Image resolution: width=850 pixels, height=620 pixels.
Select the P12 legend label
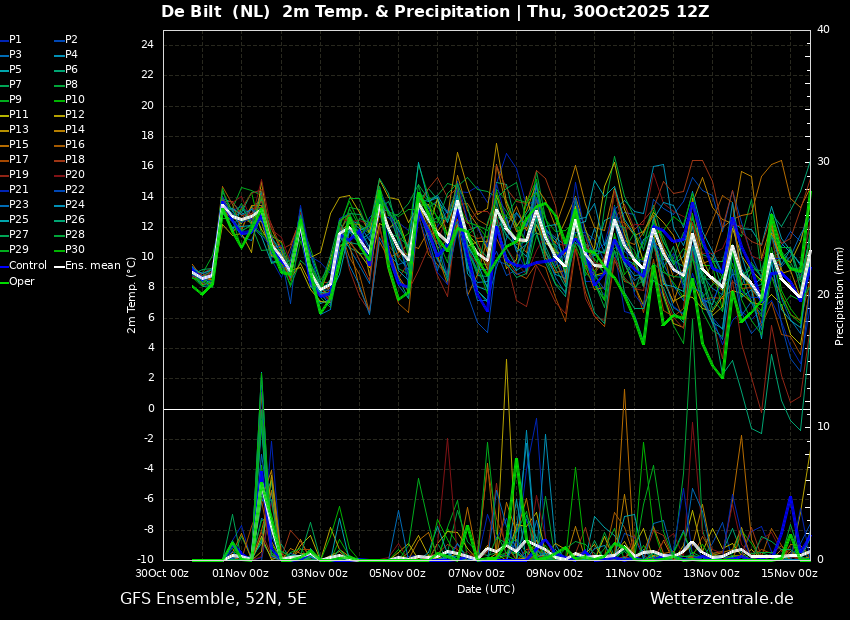[x=75, y=114]
